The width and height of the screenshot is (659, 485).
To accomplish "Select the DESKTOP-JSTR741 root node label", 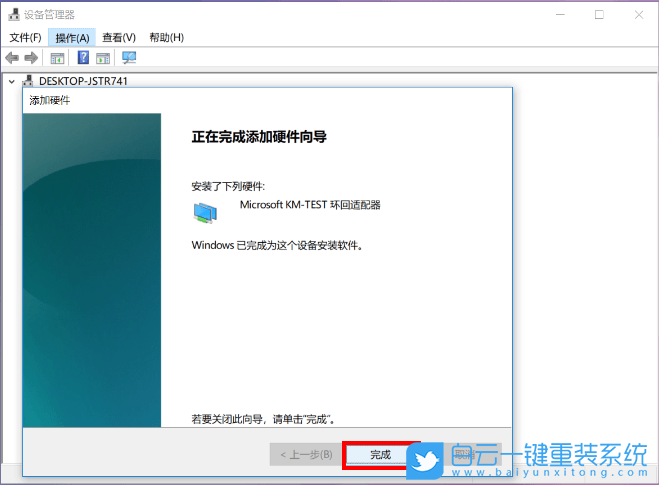I will tap(83, 81).
